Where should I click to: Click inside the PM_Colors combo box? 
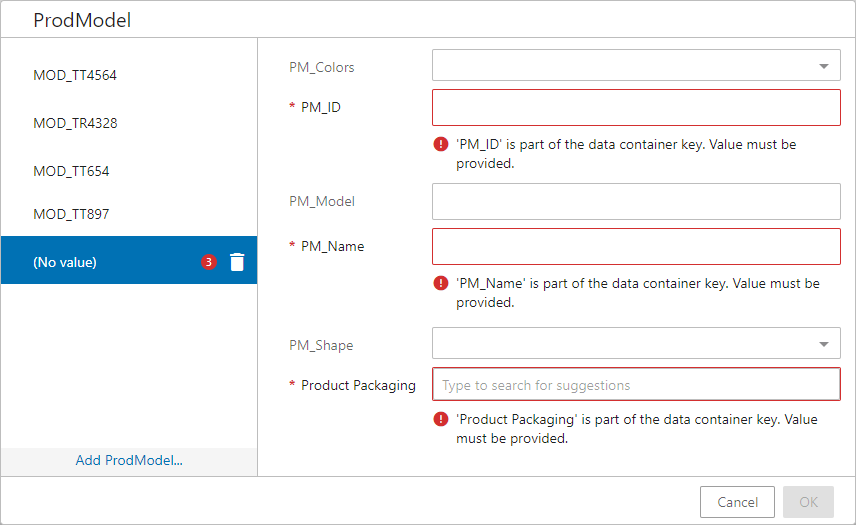636,65
